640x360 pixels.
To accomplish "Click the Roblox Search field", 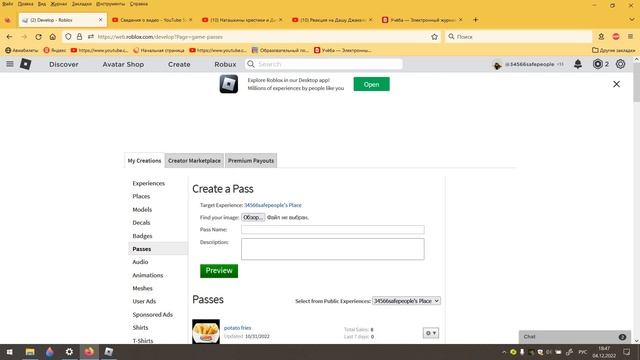I will pyautogui.click(x=324, y=64).
